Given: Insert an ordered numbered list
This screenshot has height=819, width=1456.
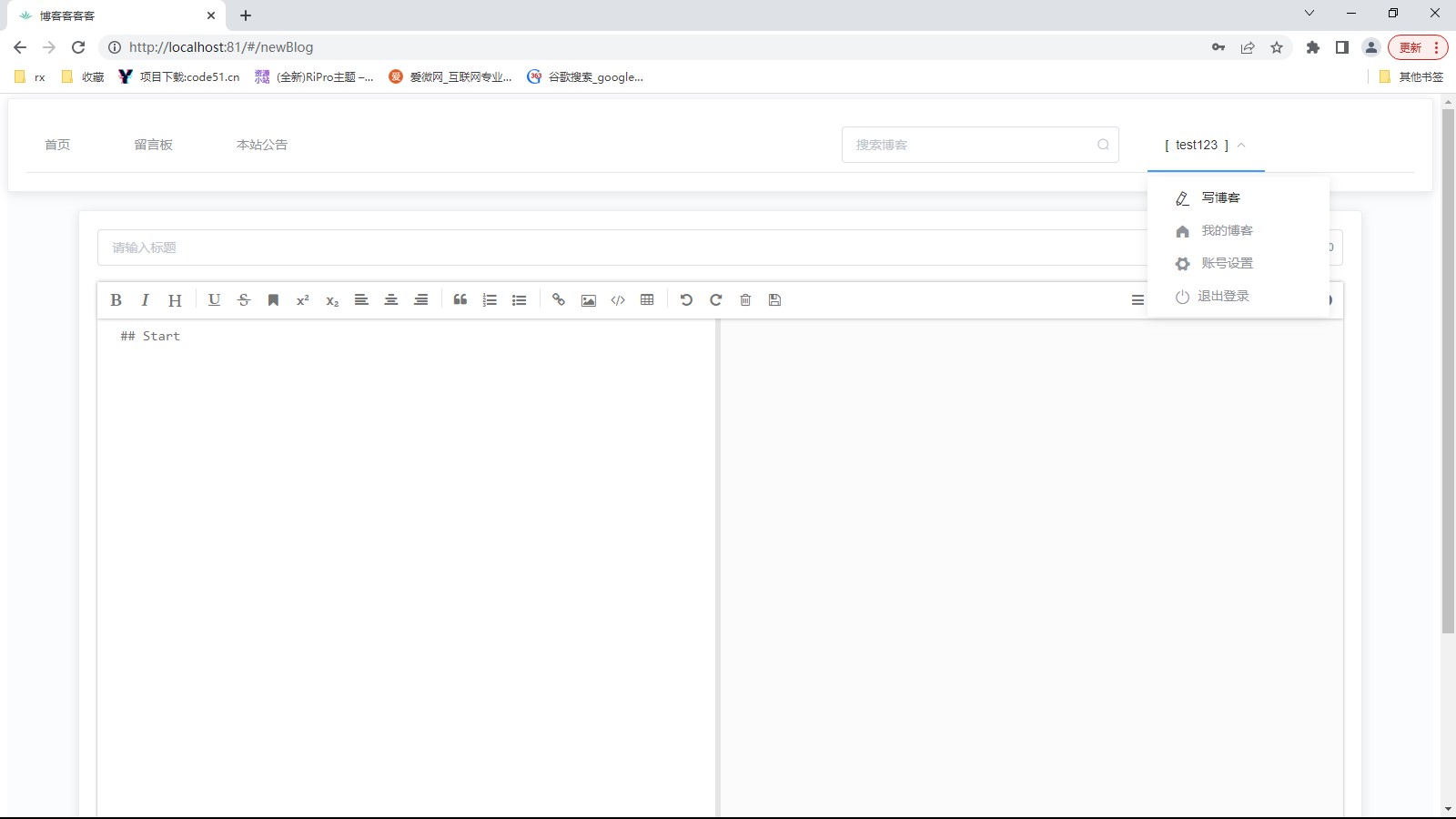Looking at the screenshot, I should [490, 300].
